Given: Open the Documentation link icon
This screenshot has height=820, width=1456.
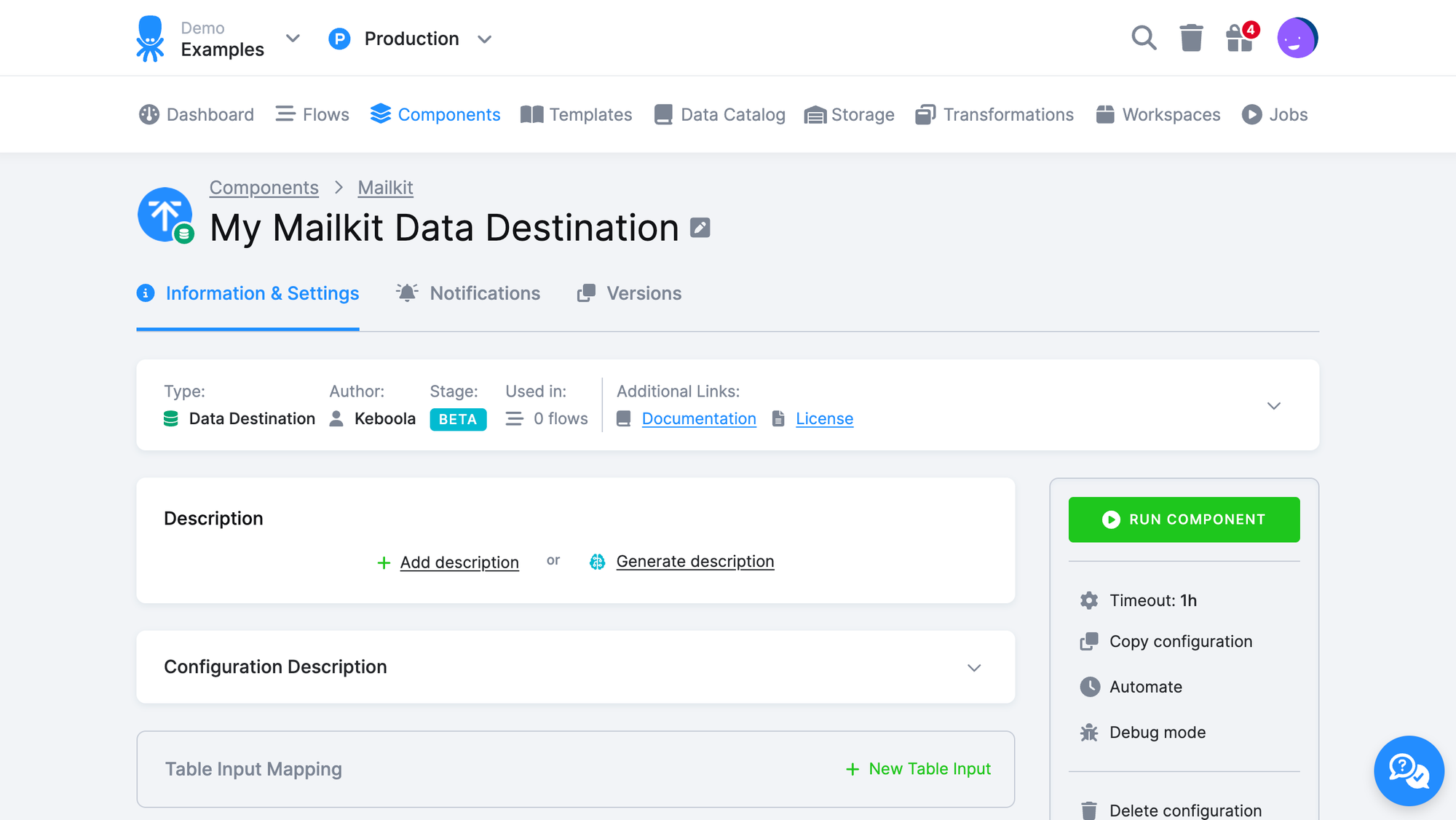Looking at the screenshot, I should tap(623, 418).
